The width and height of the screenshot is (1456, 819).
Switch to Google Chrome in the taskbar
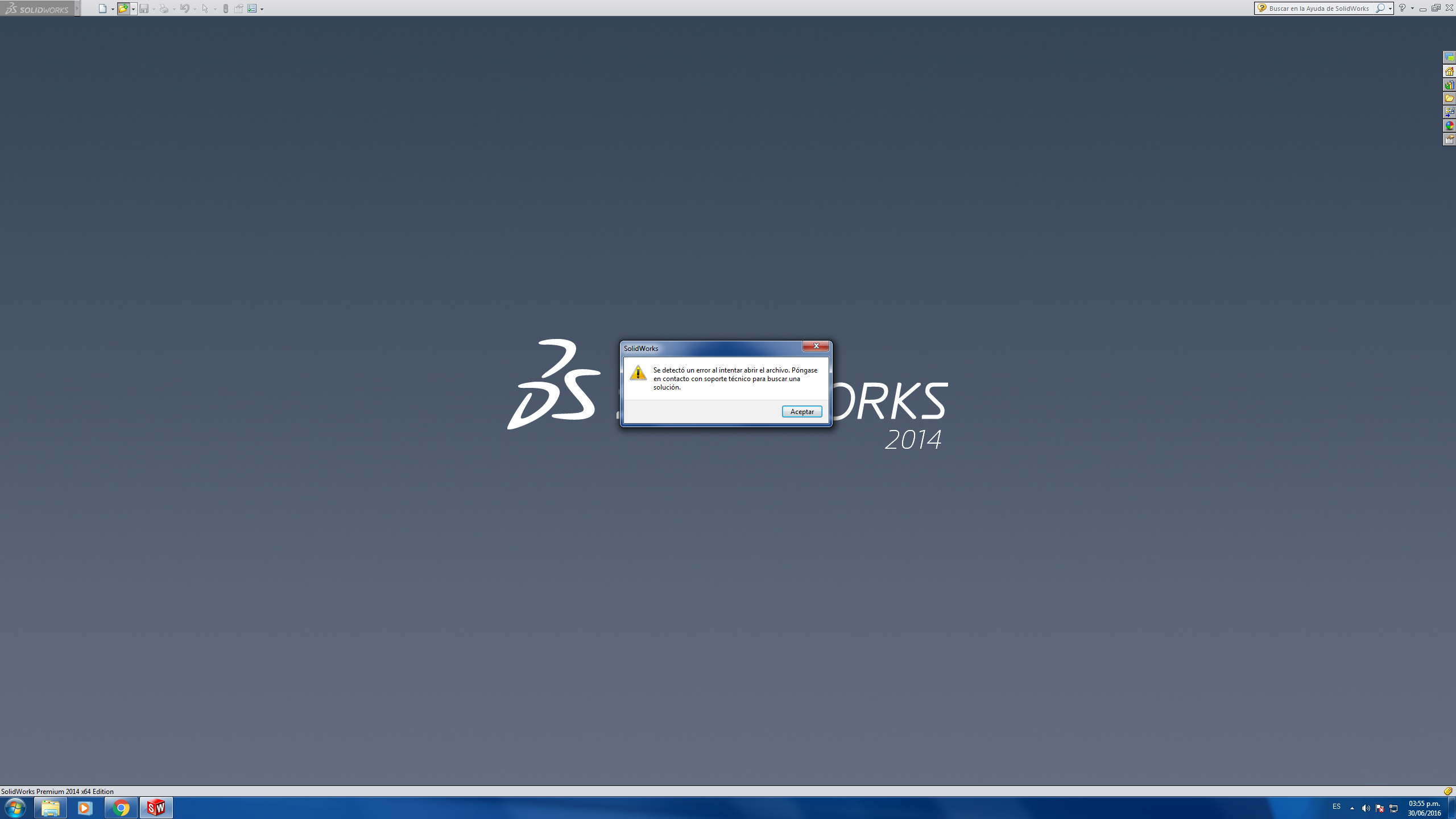coord(121,808)
